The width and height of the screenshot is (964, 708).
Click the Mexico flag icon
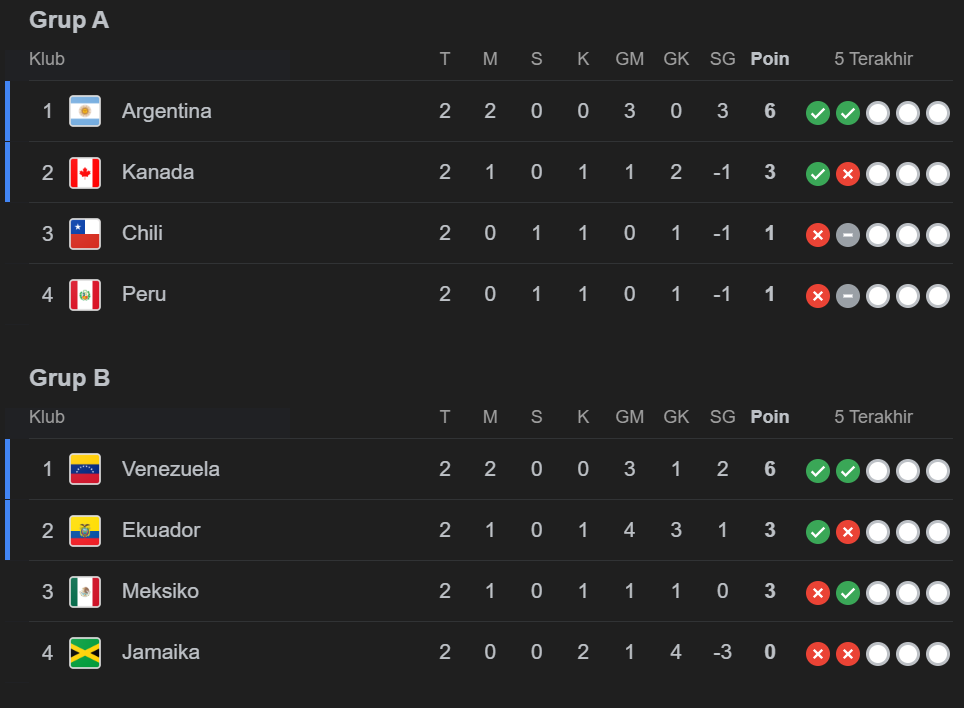[85, 591]
